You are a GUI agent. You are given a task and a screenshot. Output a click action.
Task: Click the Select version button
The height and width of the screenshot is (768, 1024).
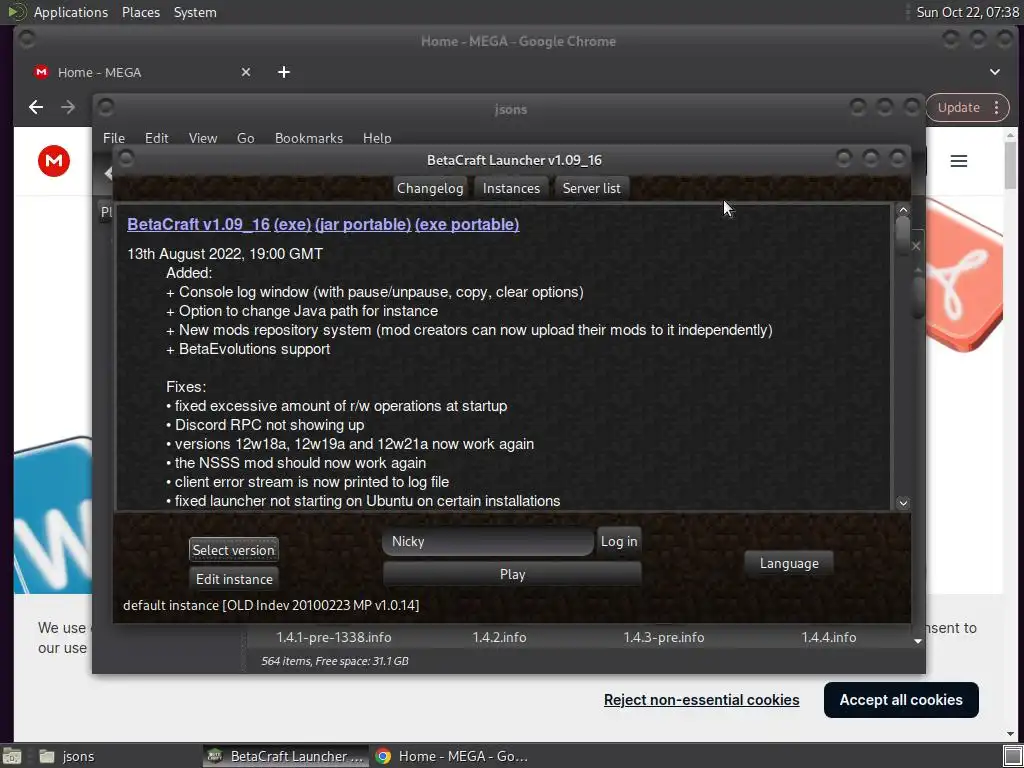click(234, 550)
